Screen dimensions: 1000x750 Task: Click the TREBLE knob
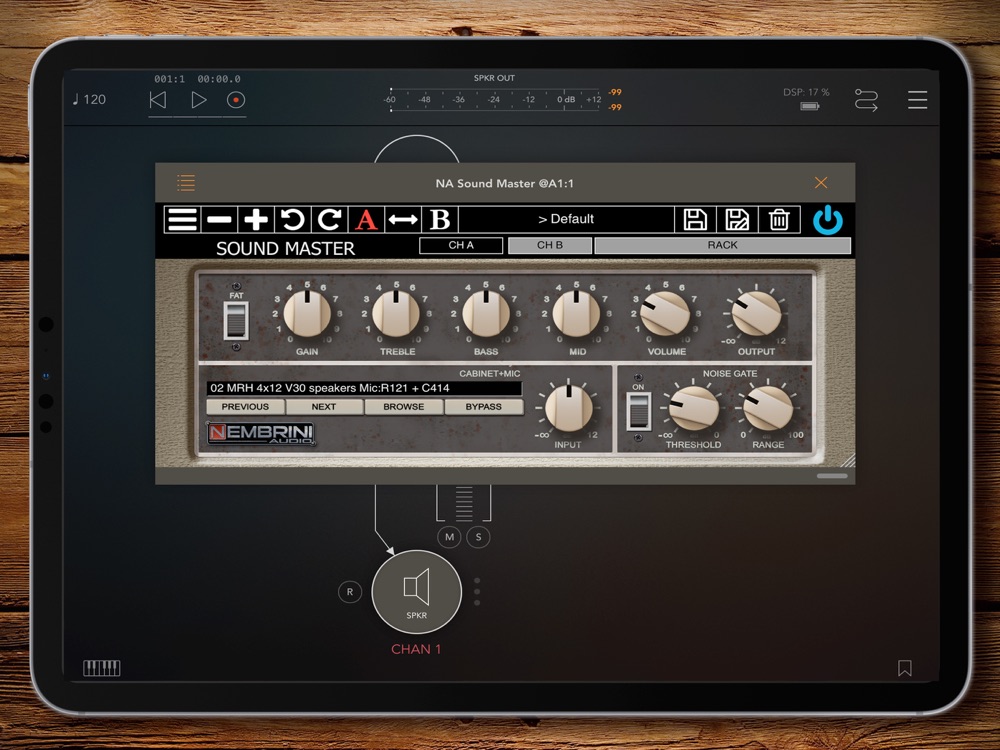[396, 314]
